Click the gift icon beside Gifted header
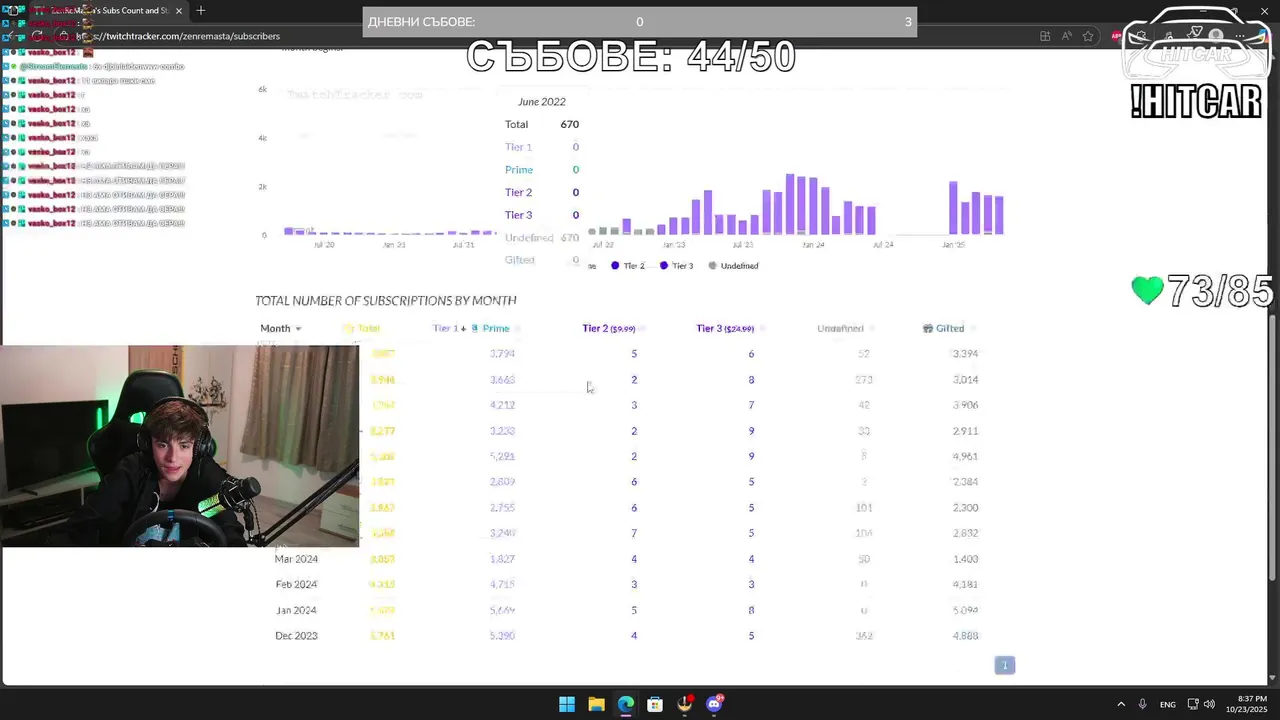The height and width of the screenshot is (720, 1280). pos(928,328)
